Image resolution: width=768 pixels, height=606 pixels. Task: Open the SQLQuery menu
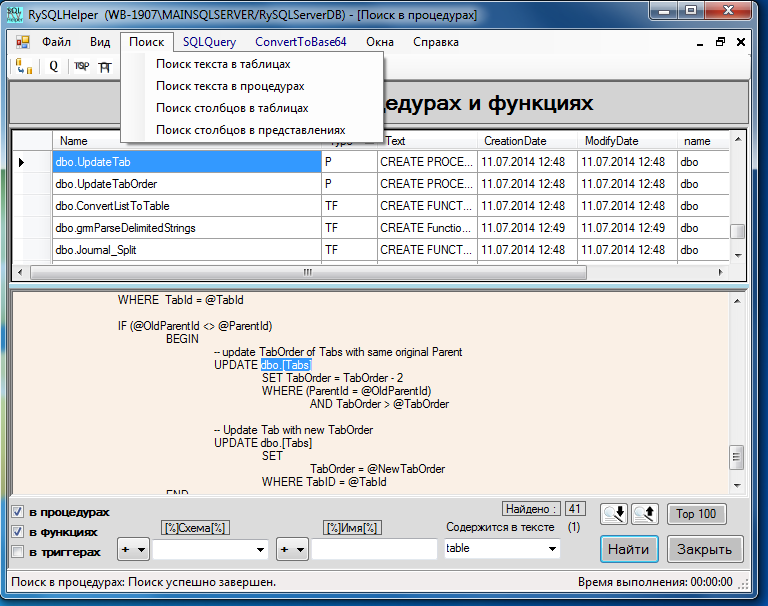[209, 42]
